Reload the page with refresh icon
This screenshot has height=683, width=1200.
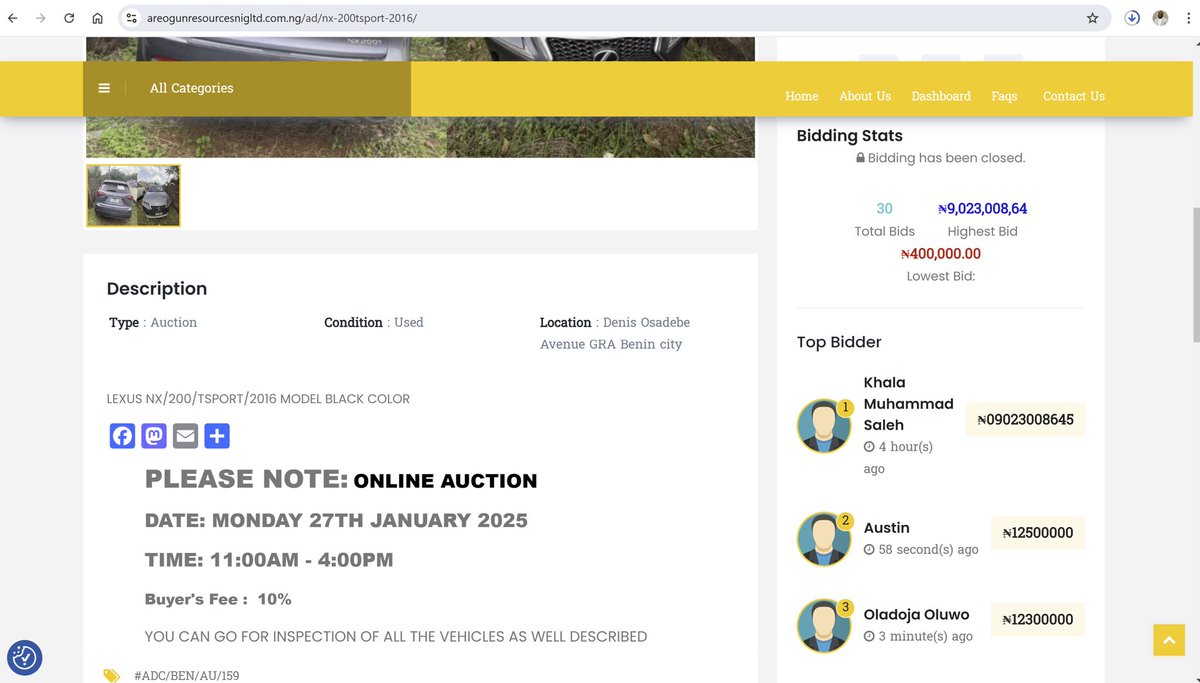(69, 18)
